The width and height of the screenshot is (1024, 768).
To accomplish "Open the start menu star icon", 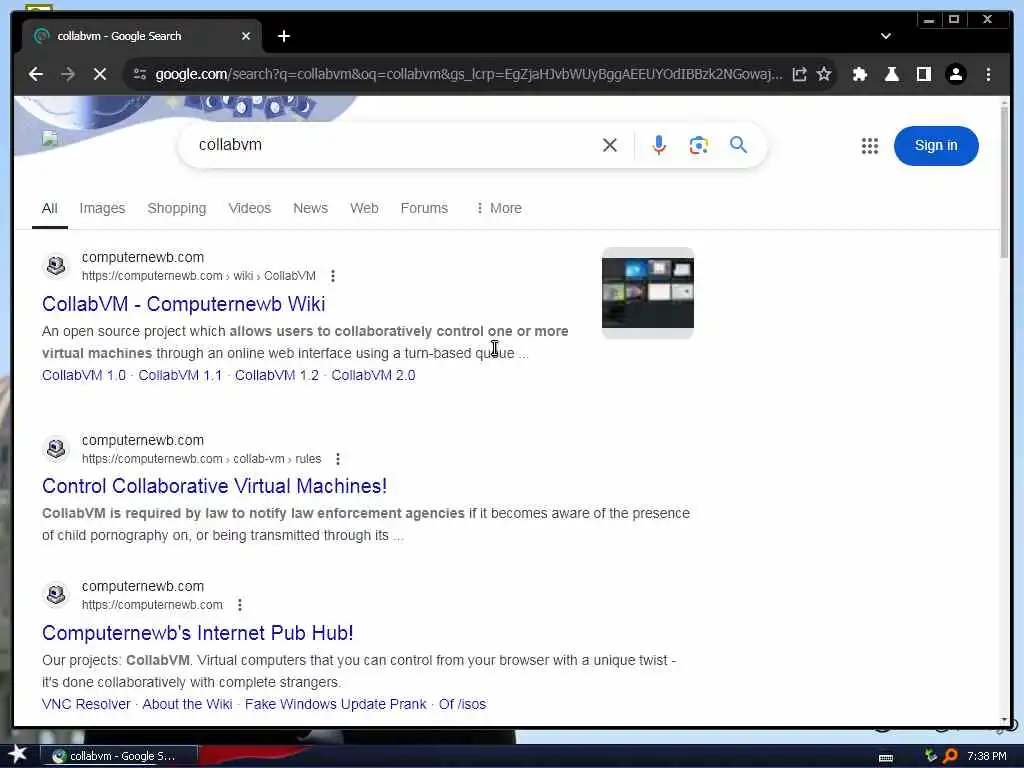I will point(18,754).
